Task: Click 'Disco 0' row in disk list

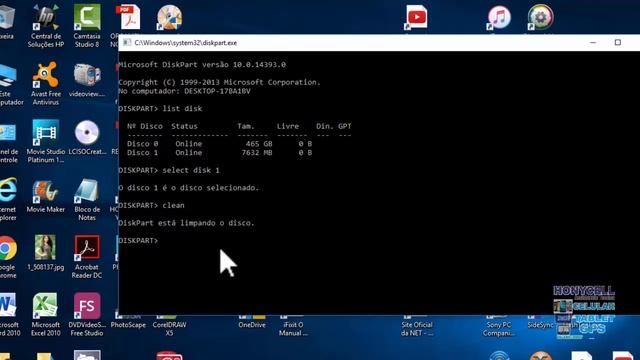Action: [220, 144]
